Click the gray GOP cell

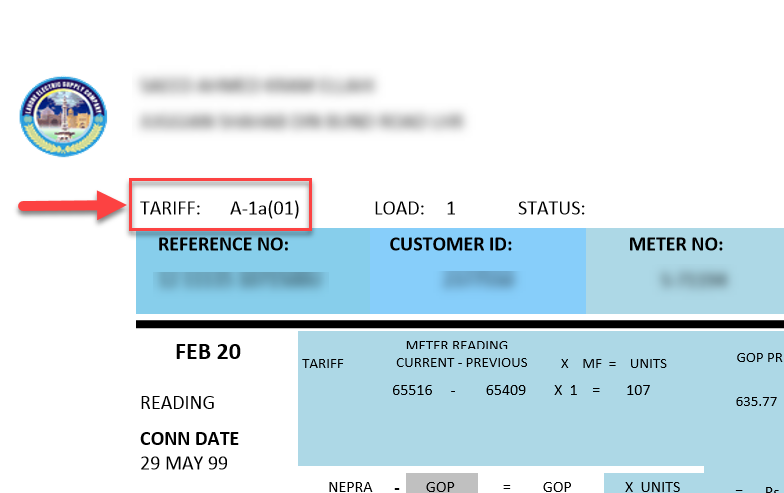click(442, 484)
